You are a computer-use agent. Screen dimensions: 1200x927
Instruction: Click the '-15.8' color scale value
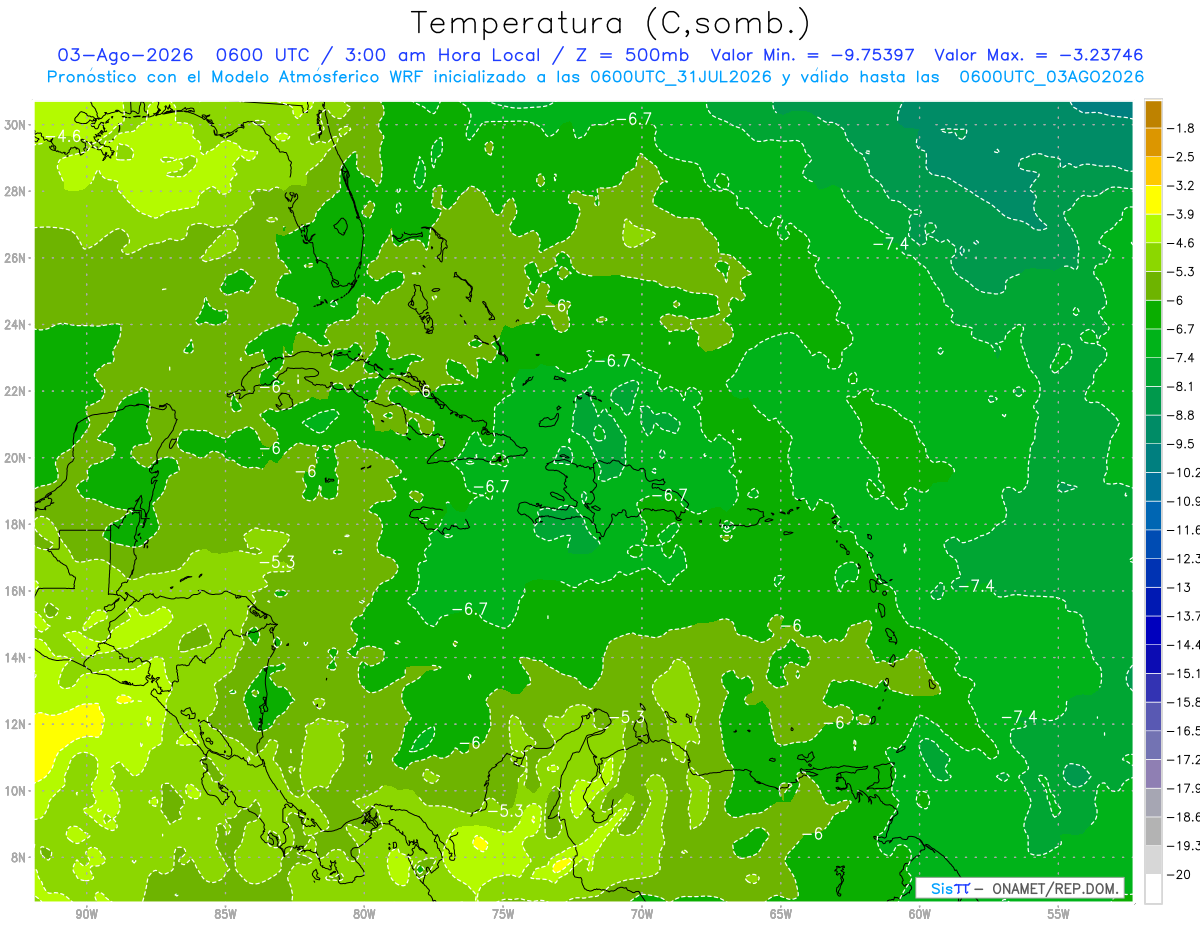tap(1184, 702)
